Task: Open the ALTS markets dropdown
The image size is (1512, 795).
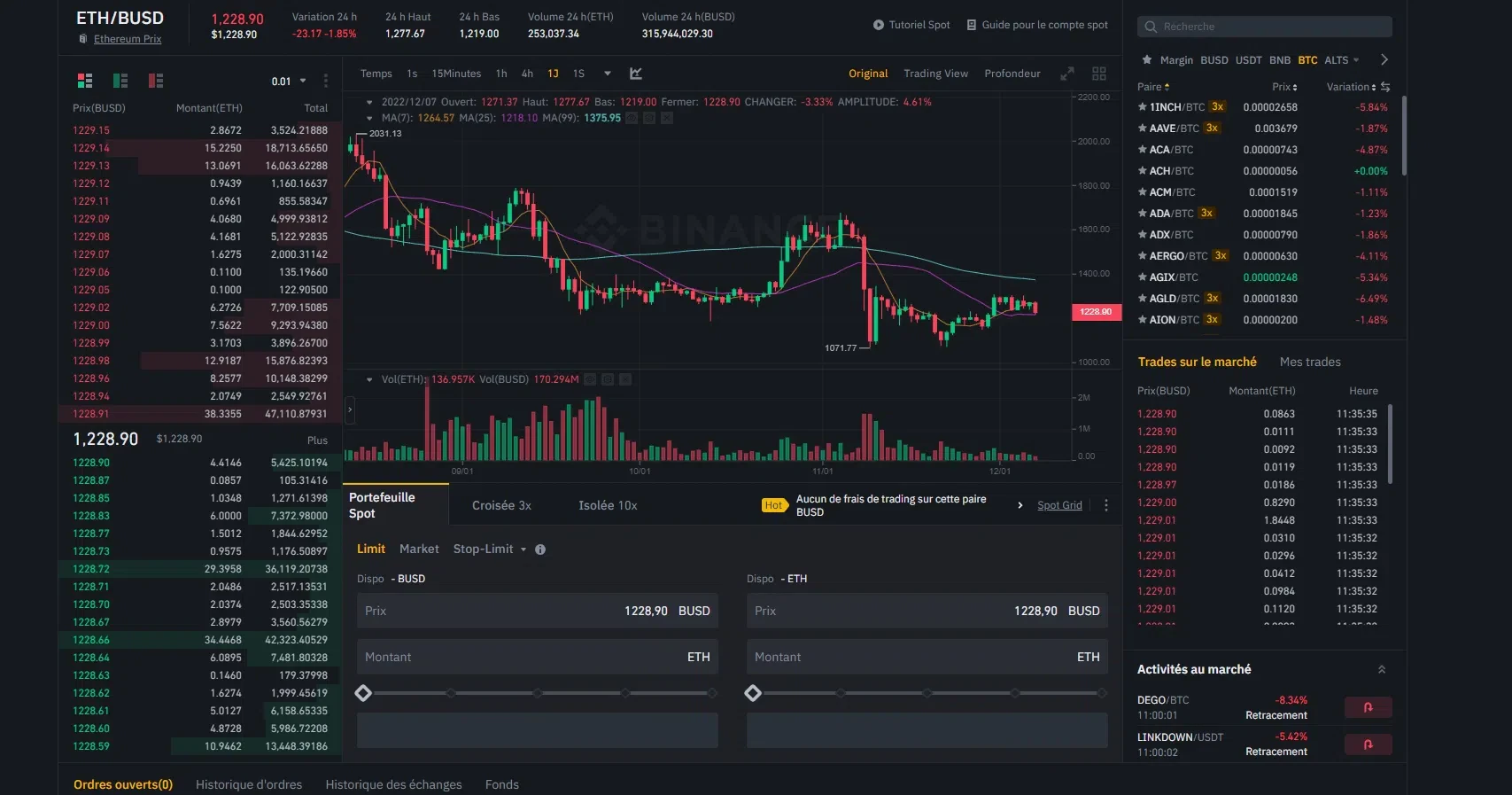Action: click(x=1341, y=60)
